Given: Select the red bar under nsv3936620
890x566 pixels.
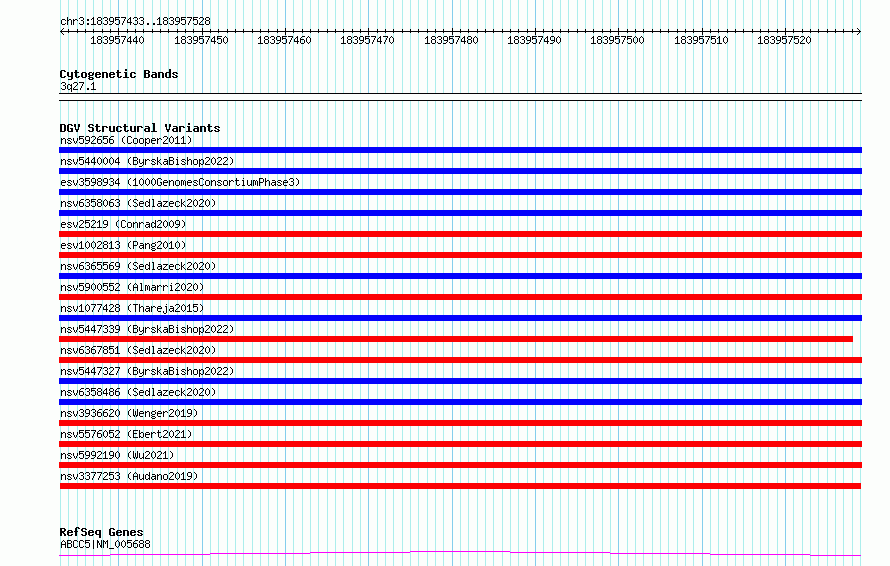Looking at the screenshot, I should point(460,423).
